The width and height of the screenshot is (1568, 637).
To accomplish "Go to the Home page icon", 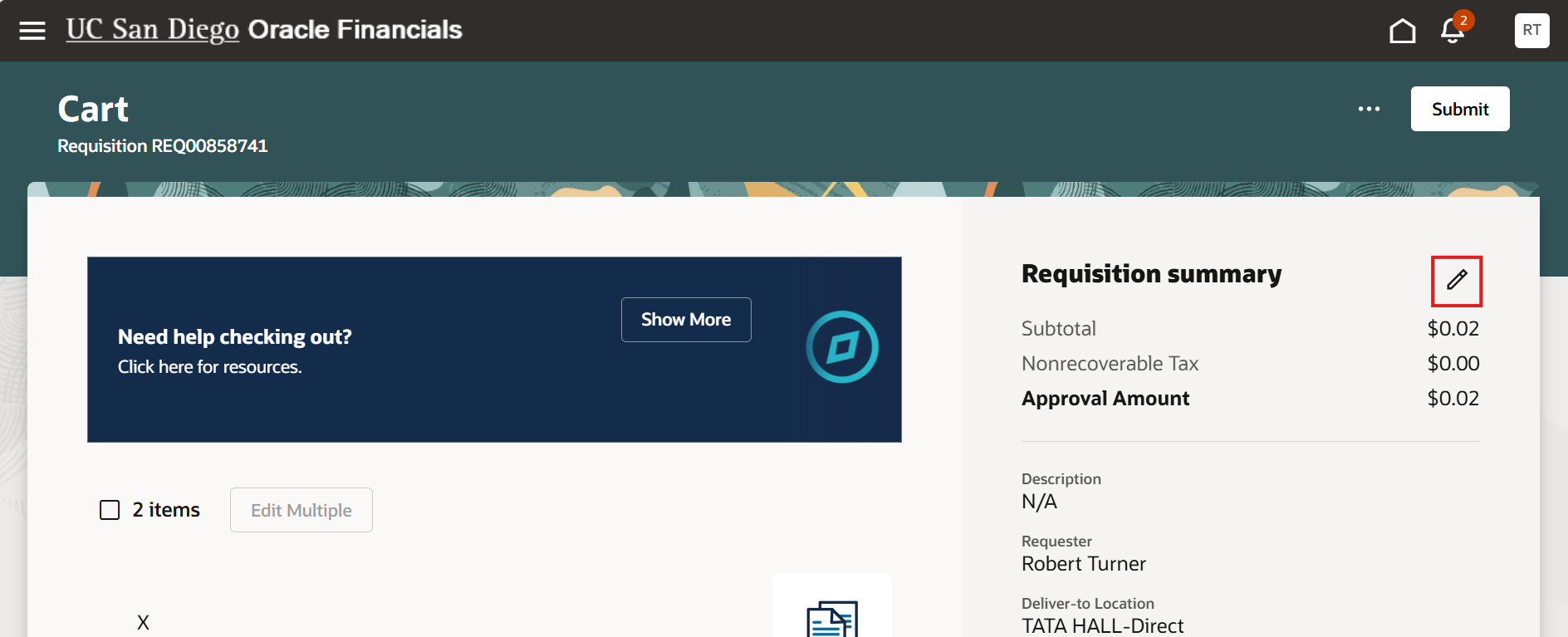I will coord(1403,31).
